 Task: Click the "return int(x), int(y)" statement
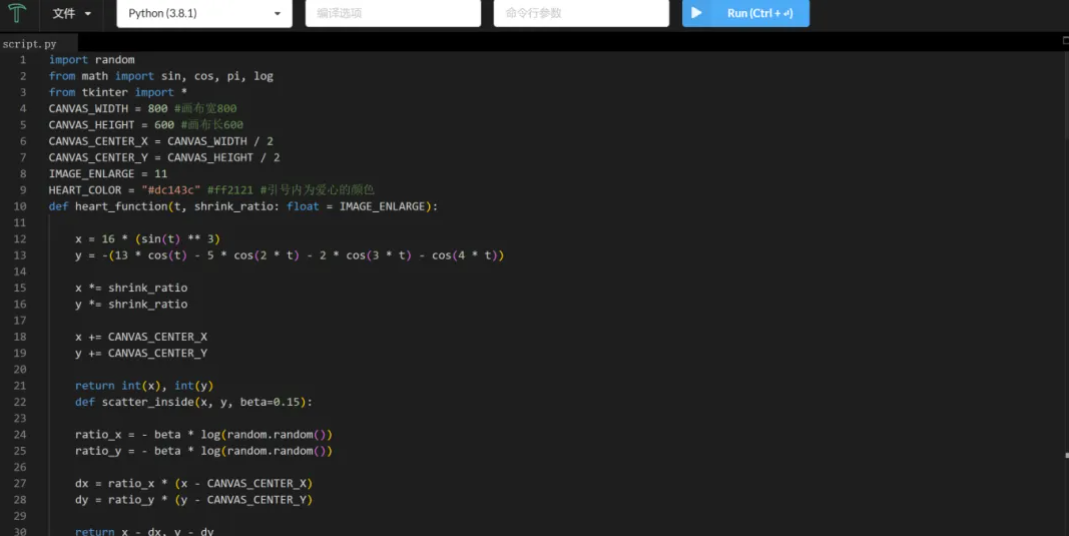[x=144, y=385]
